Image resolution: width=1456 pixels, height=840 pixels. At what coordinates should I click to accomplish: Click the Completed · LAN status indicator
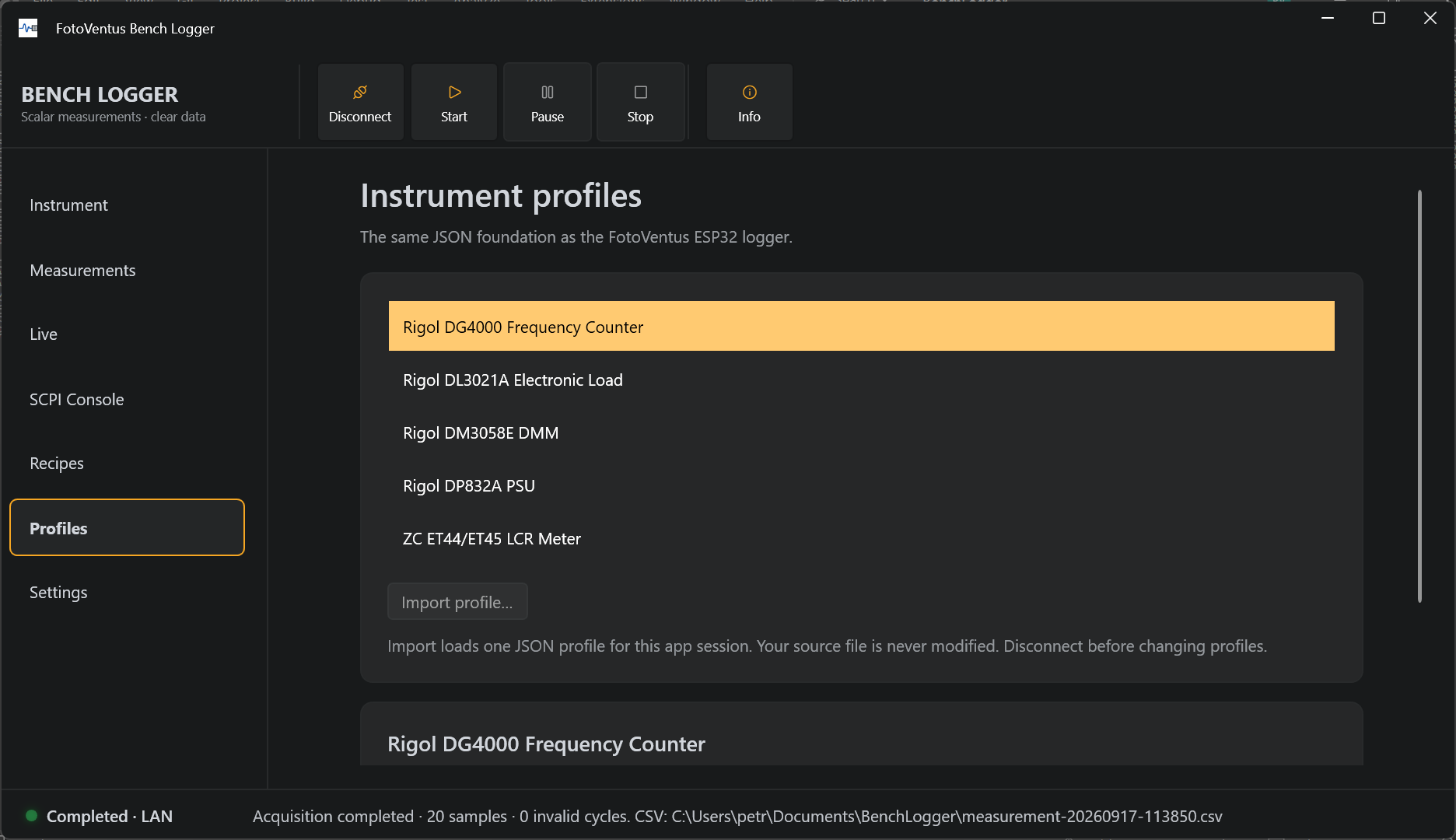(100, 816)
